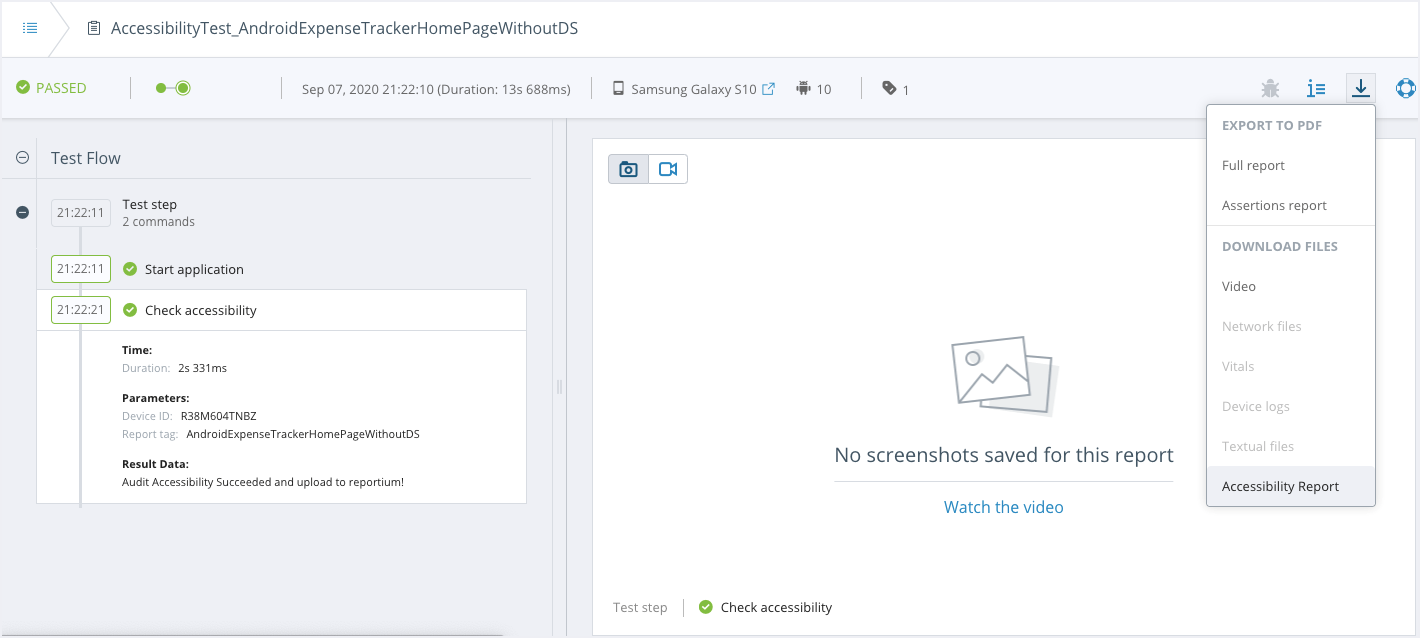Image resolution: width=1420 pixels, height=638 pixels.
Task: Collapse the Test step group
Action: pos(22,212)
